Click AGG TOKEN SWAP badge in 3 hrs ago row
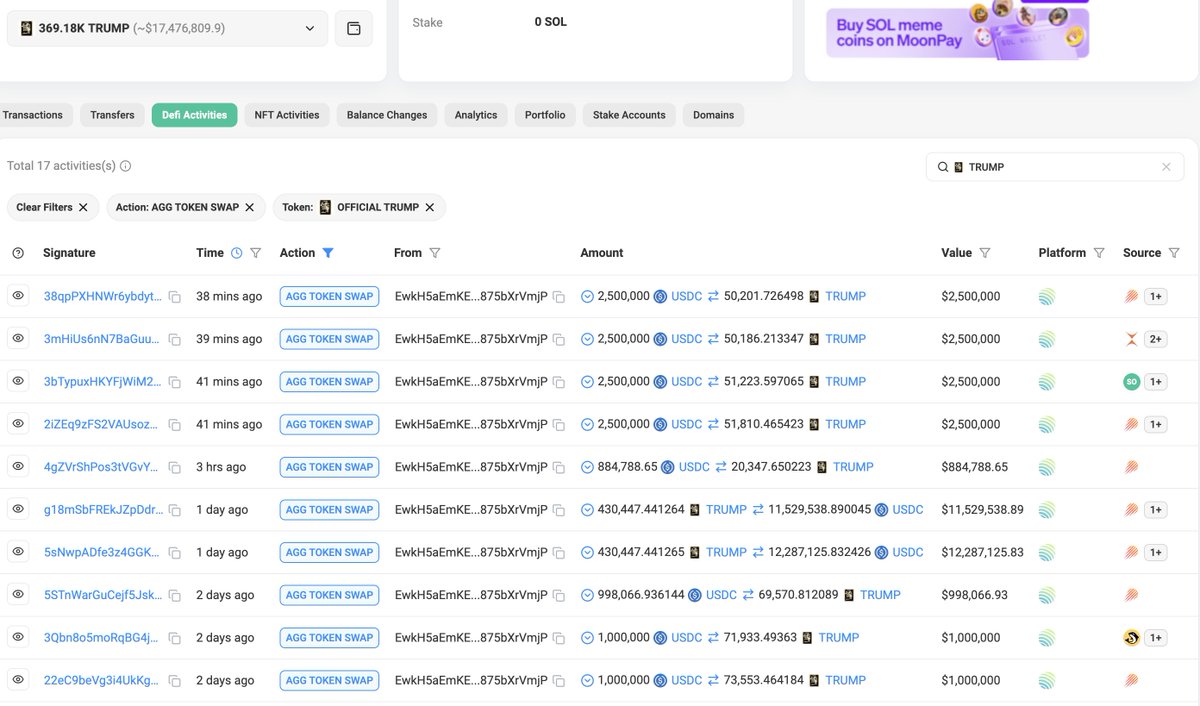This screenshot has height=706, width=1200. tap(329, 467)
